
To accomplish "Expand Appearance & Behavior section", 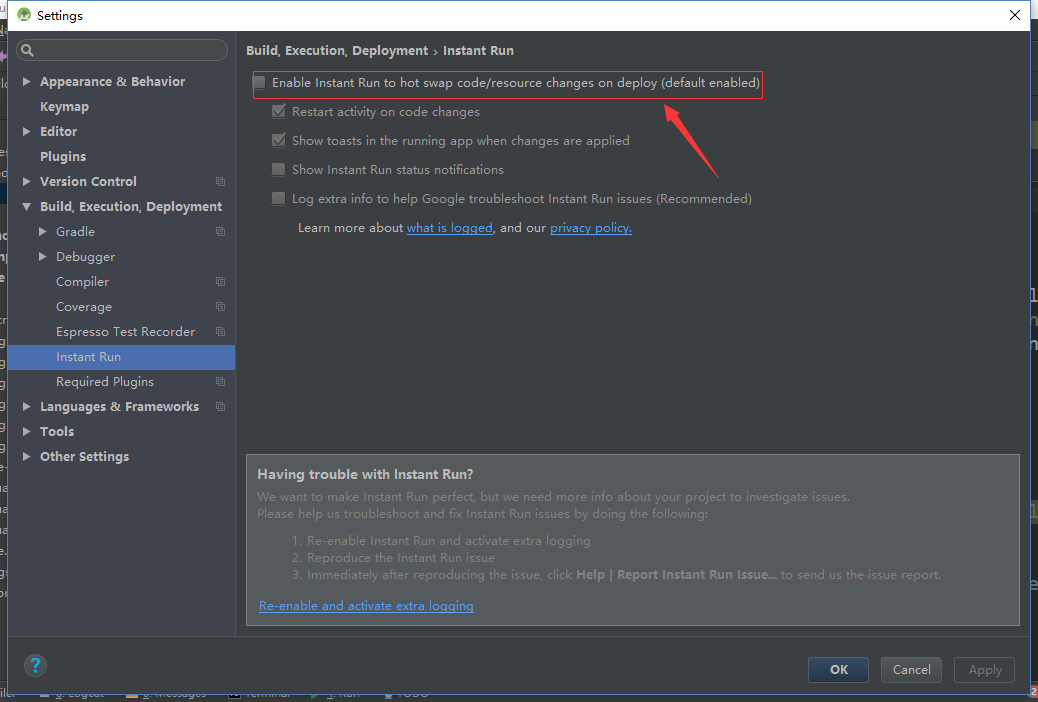I will click(26, 81).
